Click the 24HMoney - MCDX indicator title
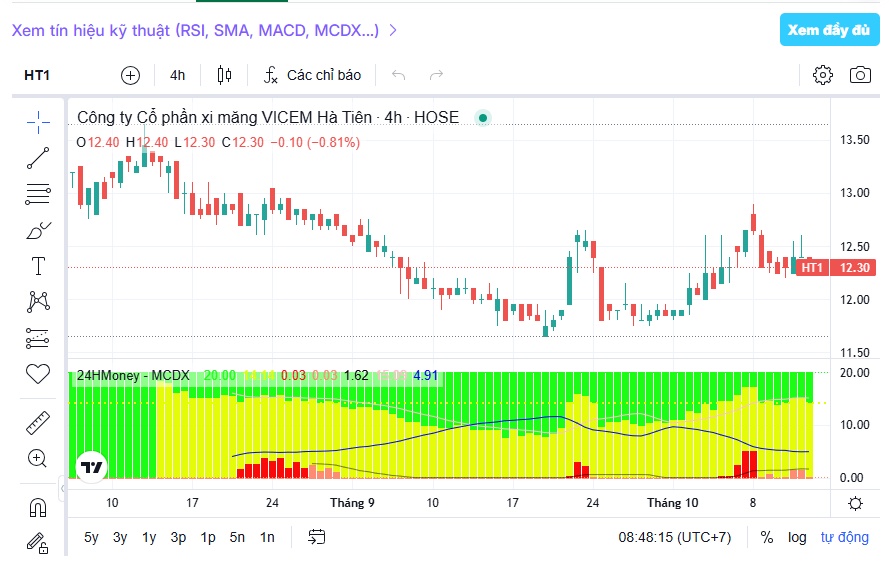This screenshot has height=562, width=889. (133, 375)
